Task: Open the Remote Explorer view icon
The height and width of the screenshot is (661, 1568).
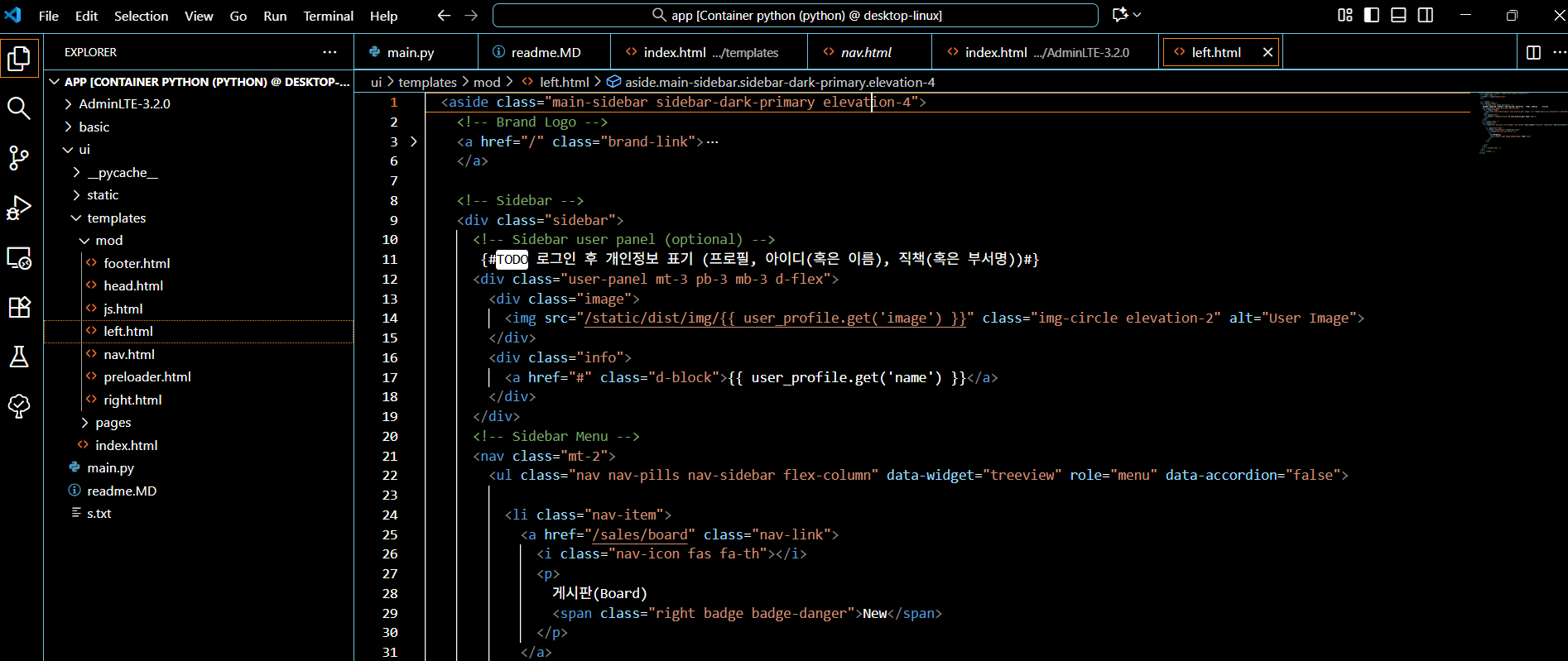Action: (19, 258)
